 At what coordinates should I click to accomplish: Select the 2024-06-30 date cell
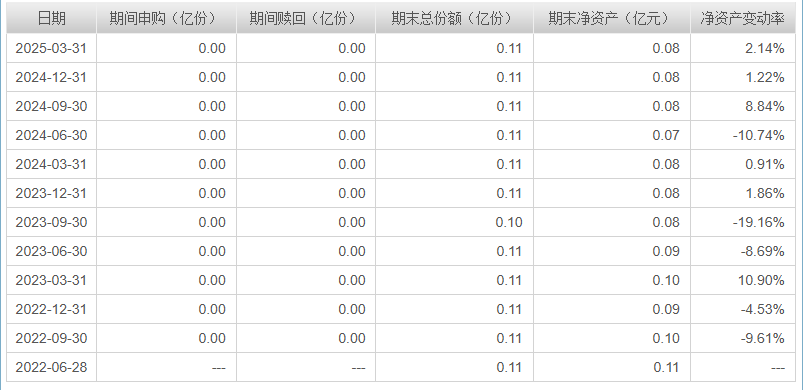click(x=51, y=135)
